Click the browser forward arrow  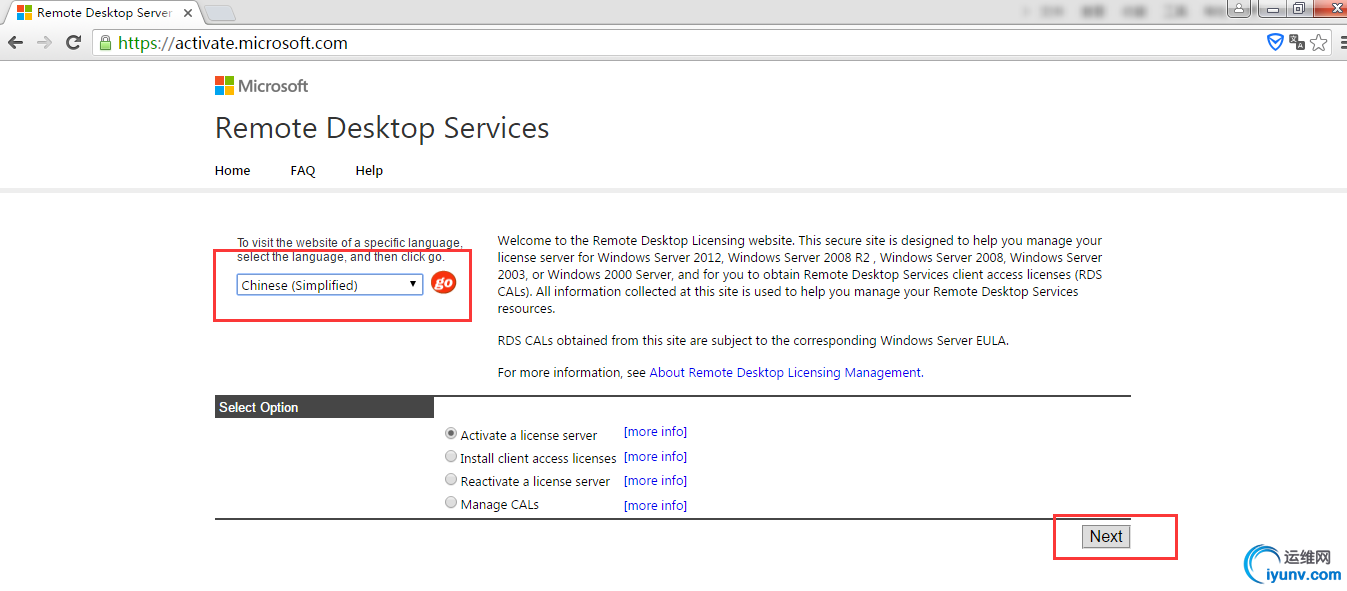click(x=44, y=43)
